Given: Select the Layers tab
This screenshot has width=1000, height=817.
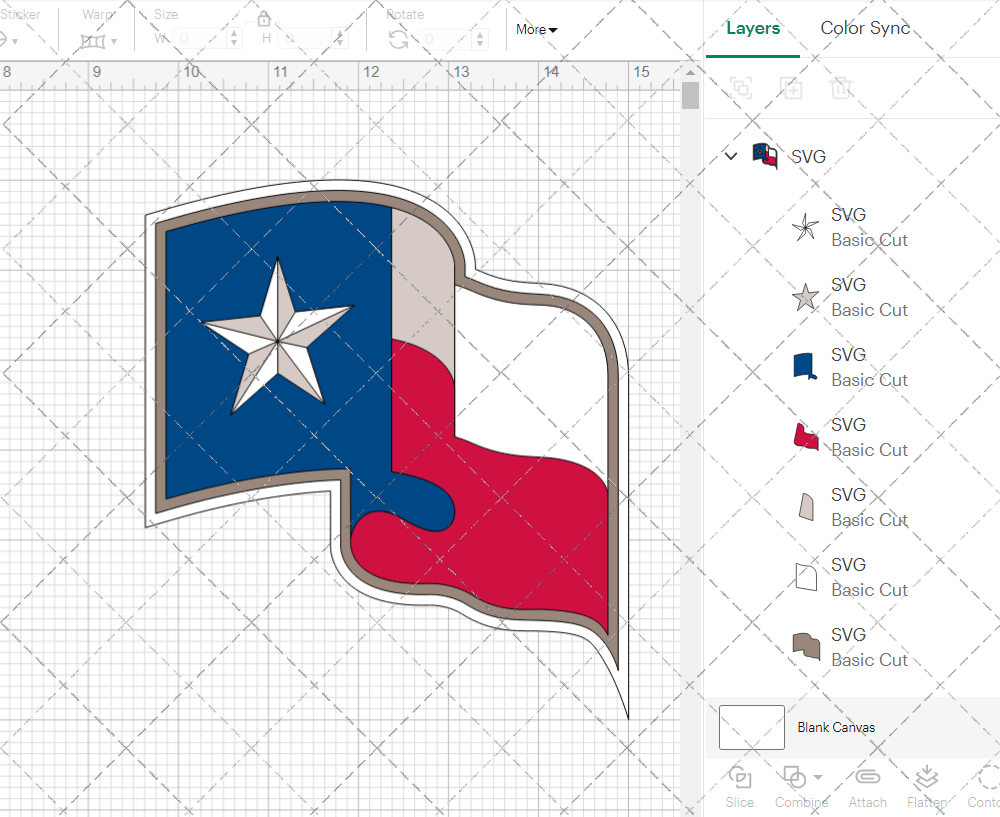Looking at the screenshot, I should tap(753, 28).
